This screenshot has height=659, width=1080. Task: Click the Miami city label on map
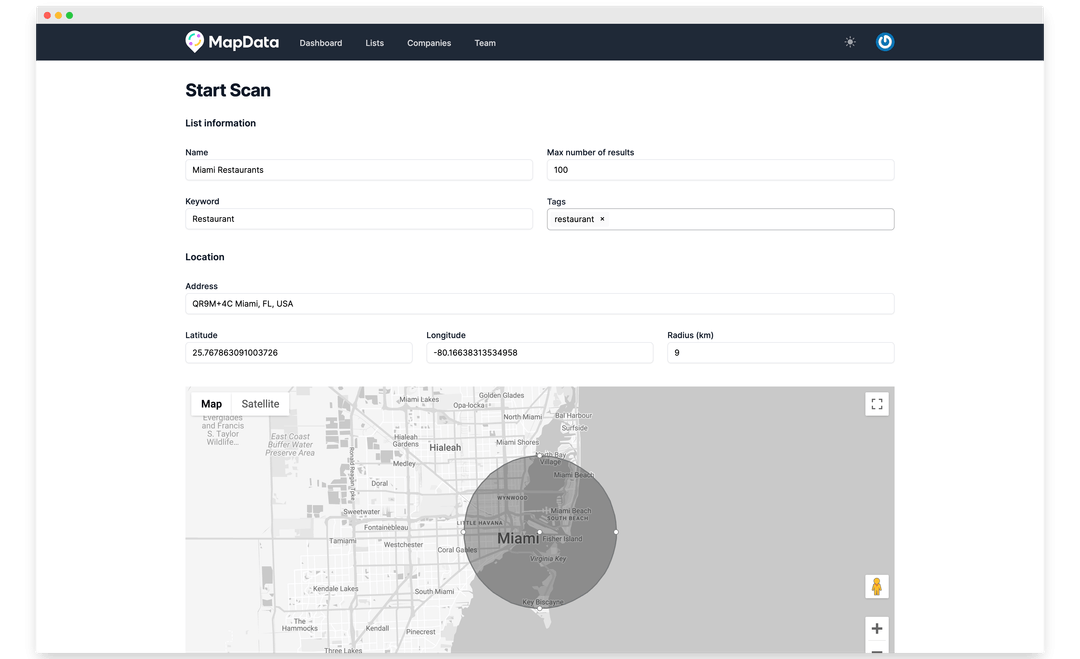point(518,538)
